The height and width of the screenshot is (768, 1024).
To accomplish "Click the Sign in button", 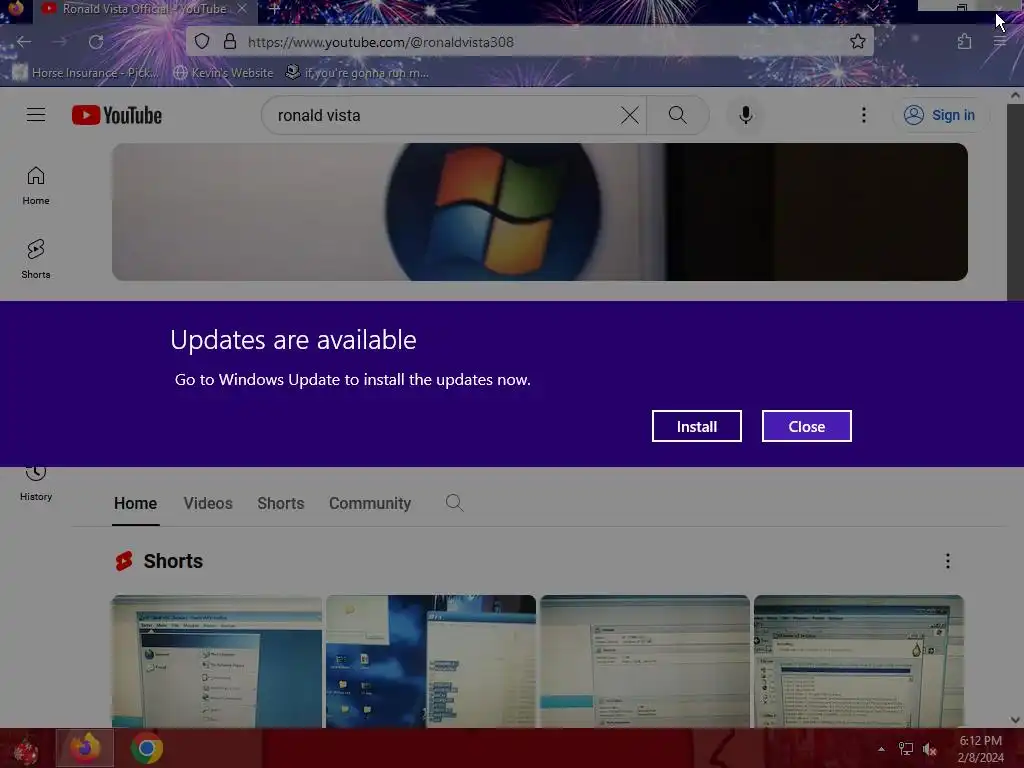I will (939, 115).
